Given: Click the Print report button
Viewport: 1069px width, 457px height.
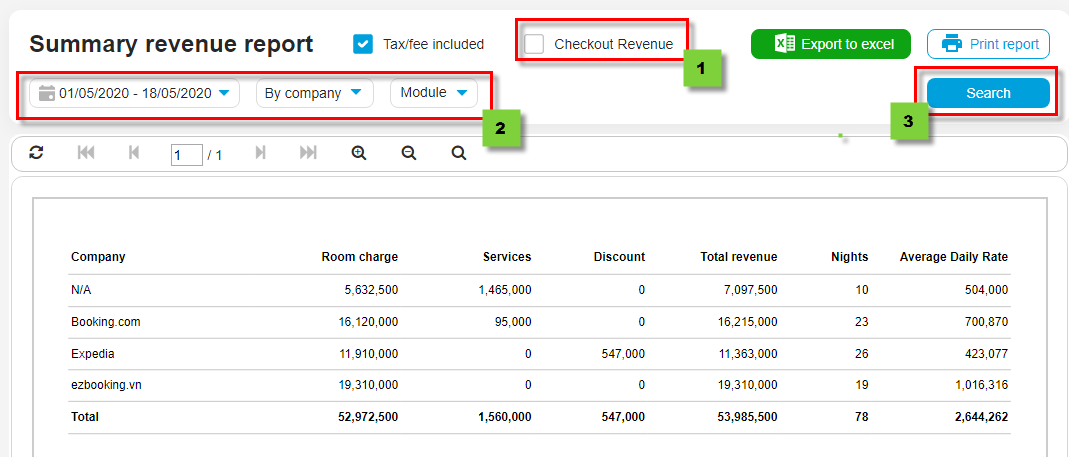Looking at the screenshot, I should coord(988,44).
